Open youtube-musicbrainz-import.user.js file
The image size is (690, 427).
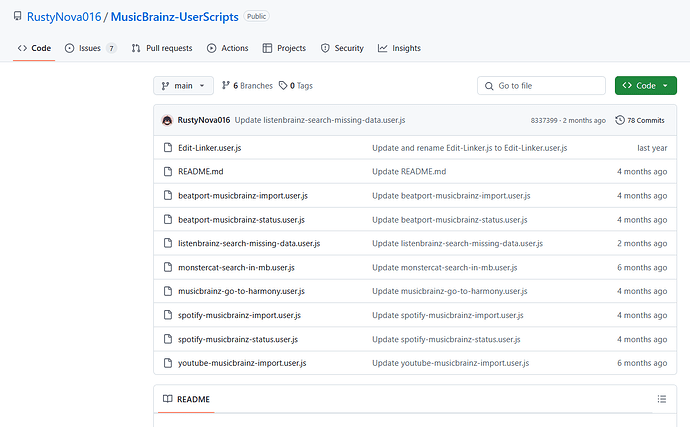[x=242, y=363]
